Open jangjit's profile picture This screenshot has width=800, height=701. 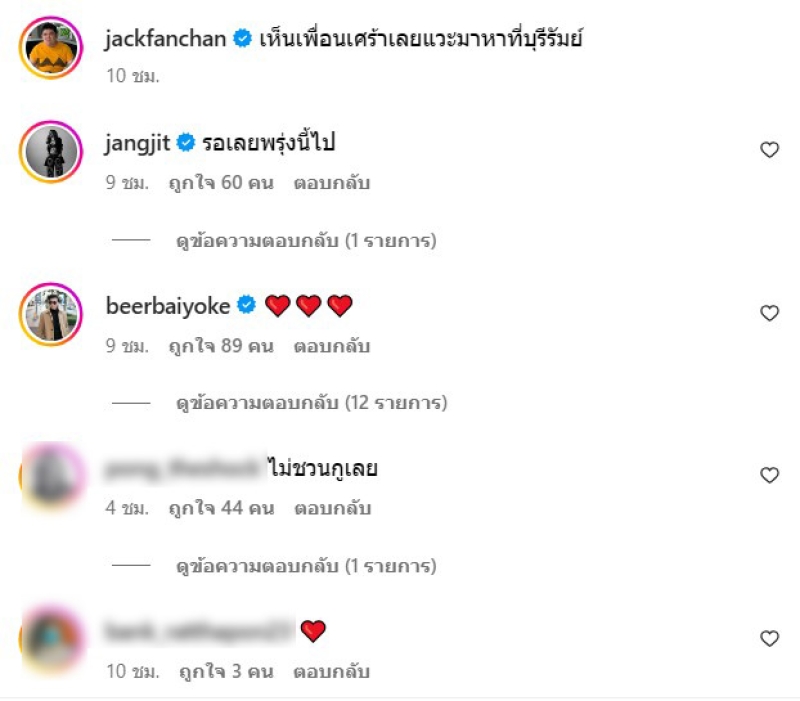coord(51,152)
